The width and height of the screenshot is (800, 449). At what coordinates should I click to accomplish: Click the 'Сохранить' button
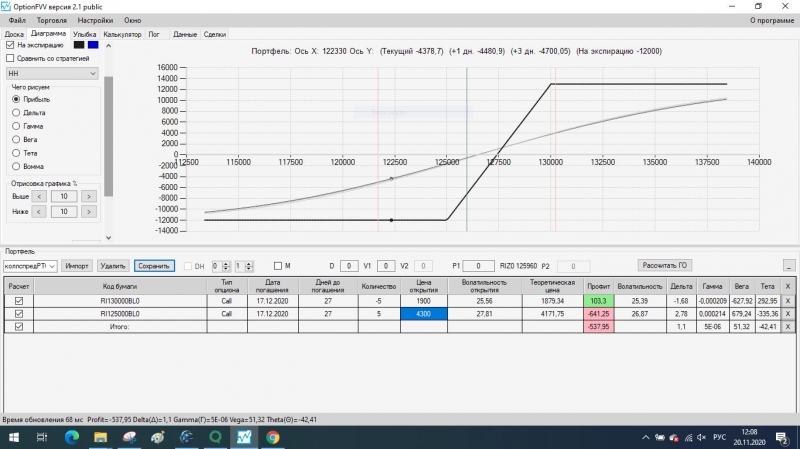tap(154, 266)
